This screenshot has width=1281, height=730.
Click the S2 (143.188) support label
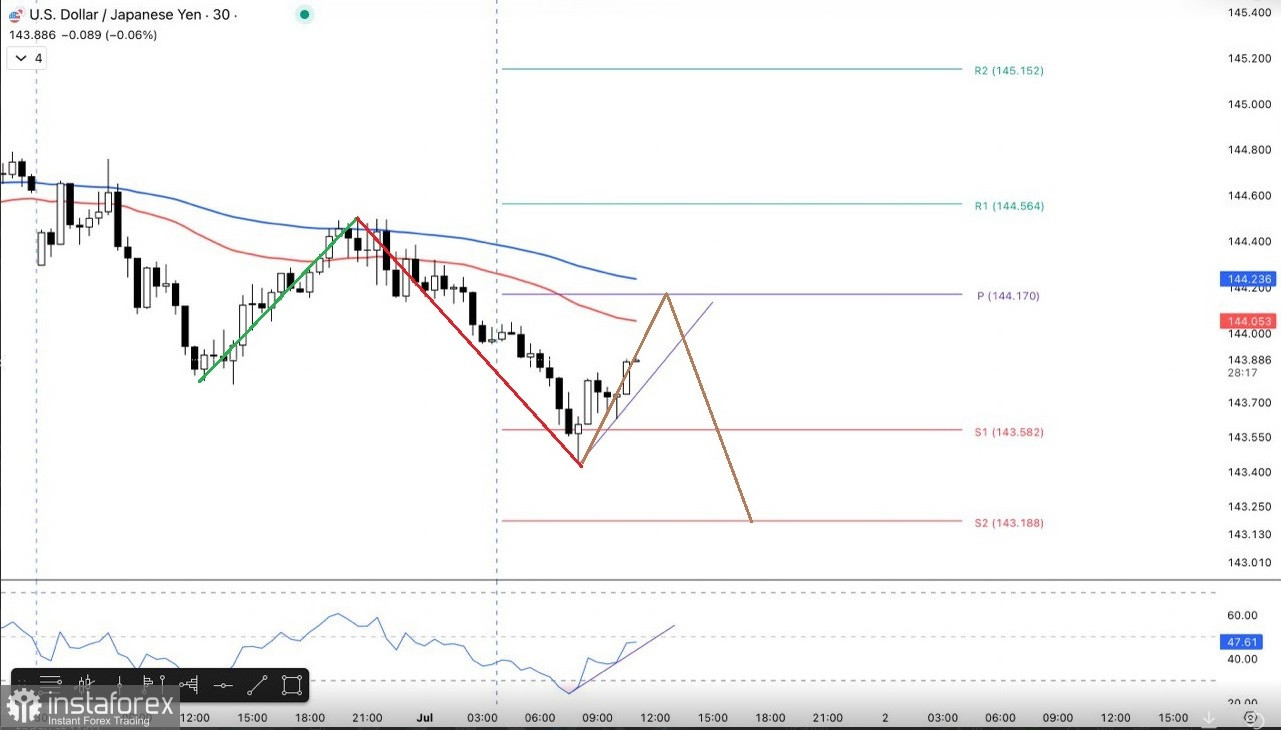click(x=1009, y=523)
